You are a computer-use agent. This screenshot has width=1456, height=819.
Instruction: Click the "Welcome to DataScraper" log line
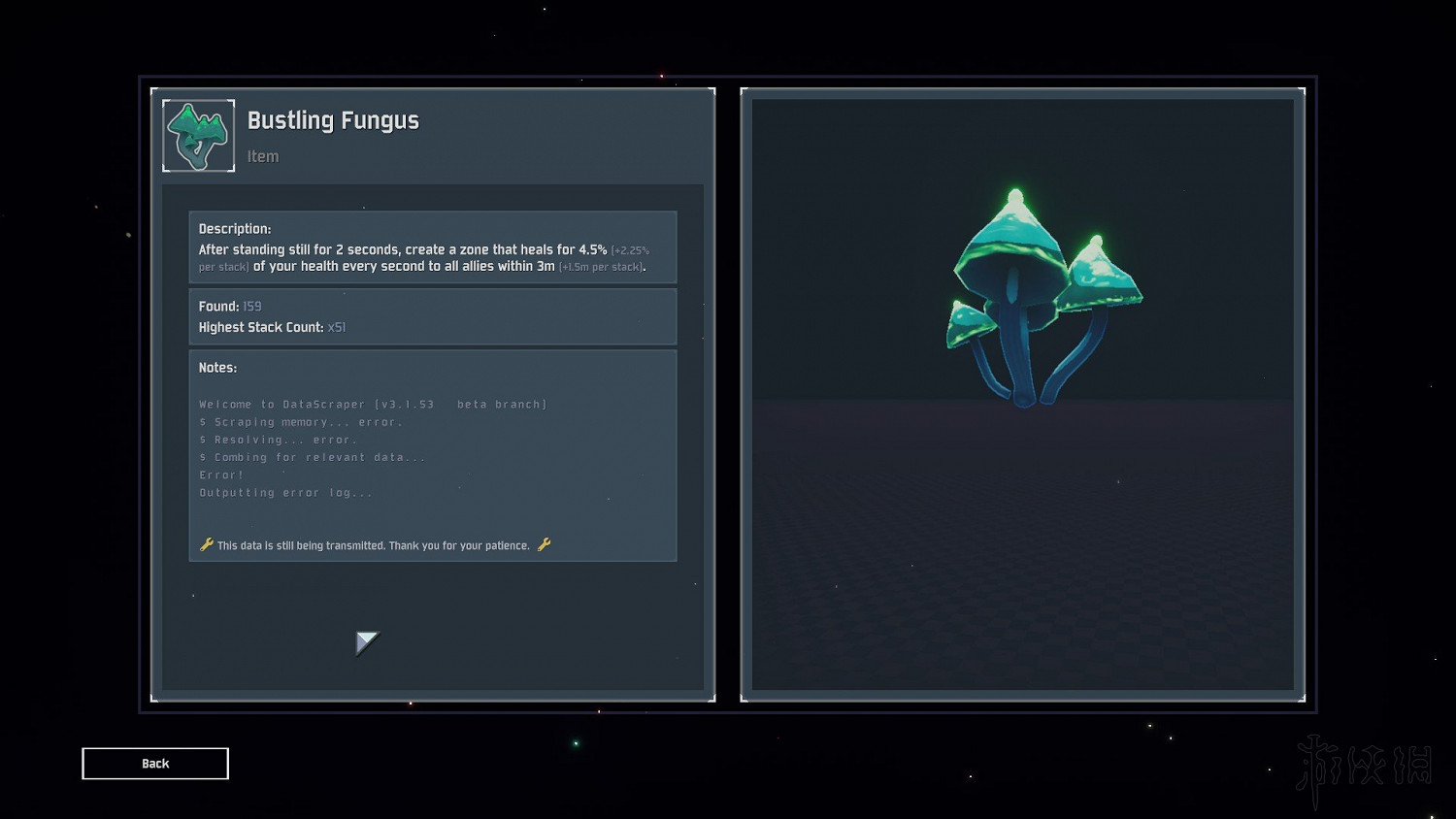click(x=373, y=405)
